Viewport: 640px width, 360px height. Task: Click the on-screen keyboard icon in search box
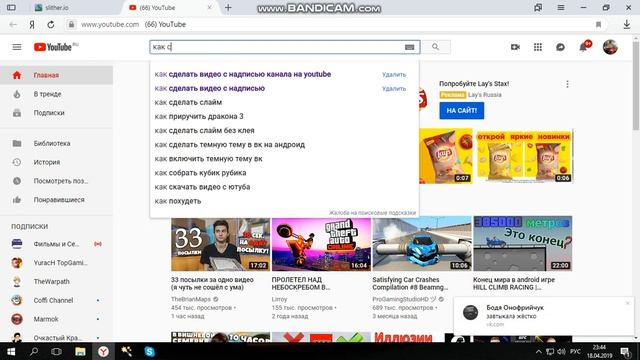[409, 47]
